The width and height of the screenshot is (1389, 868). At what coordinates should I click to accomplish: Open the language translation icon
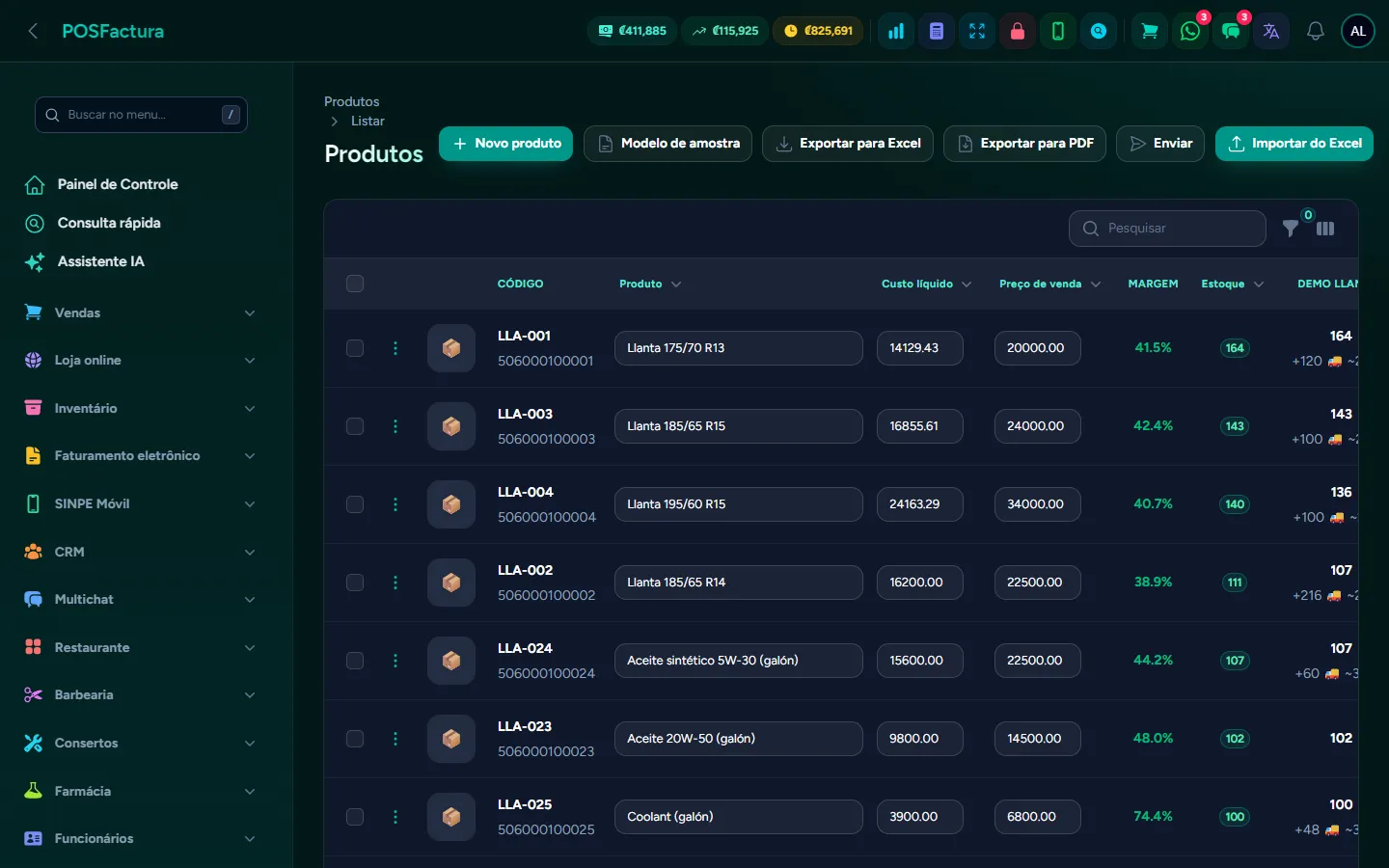click(x=1271, y=31)
